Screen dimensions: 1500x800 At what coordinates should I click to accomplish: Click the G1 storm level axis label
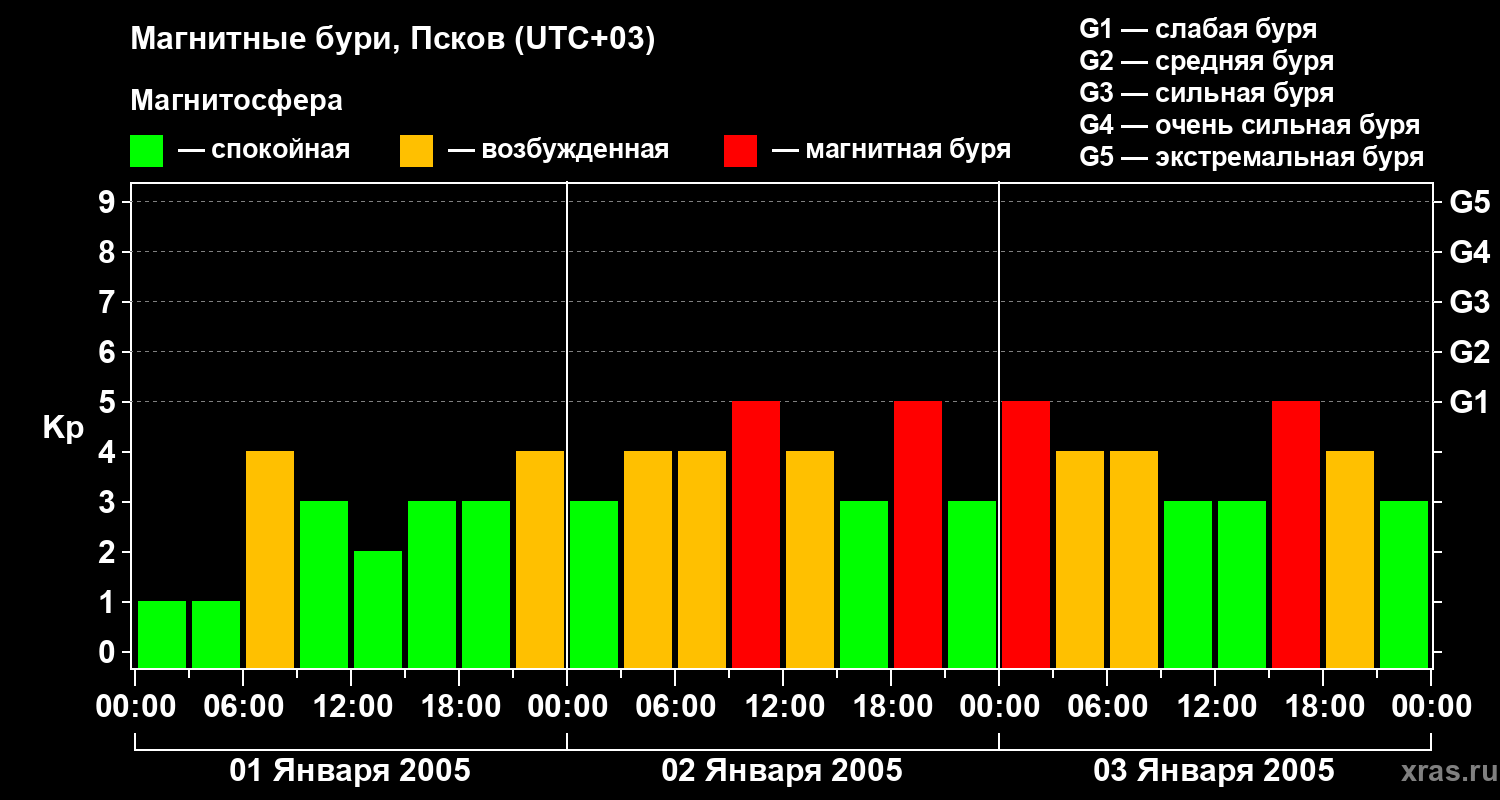(1469, 403)
